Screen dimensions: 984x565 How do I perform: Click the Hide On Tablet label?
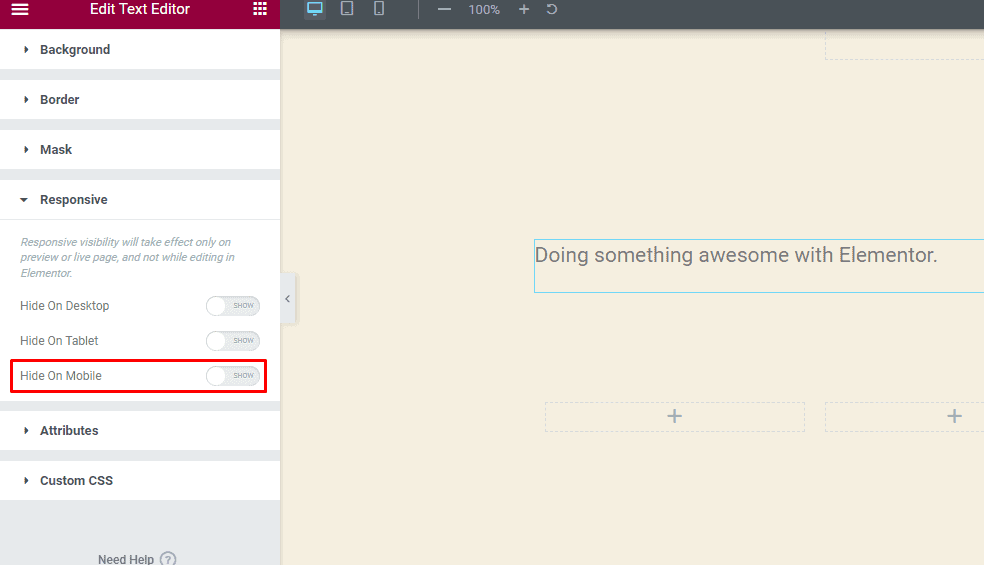click(x=59, y=341)
